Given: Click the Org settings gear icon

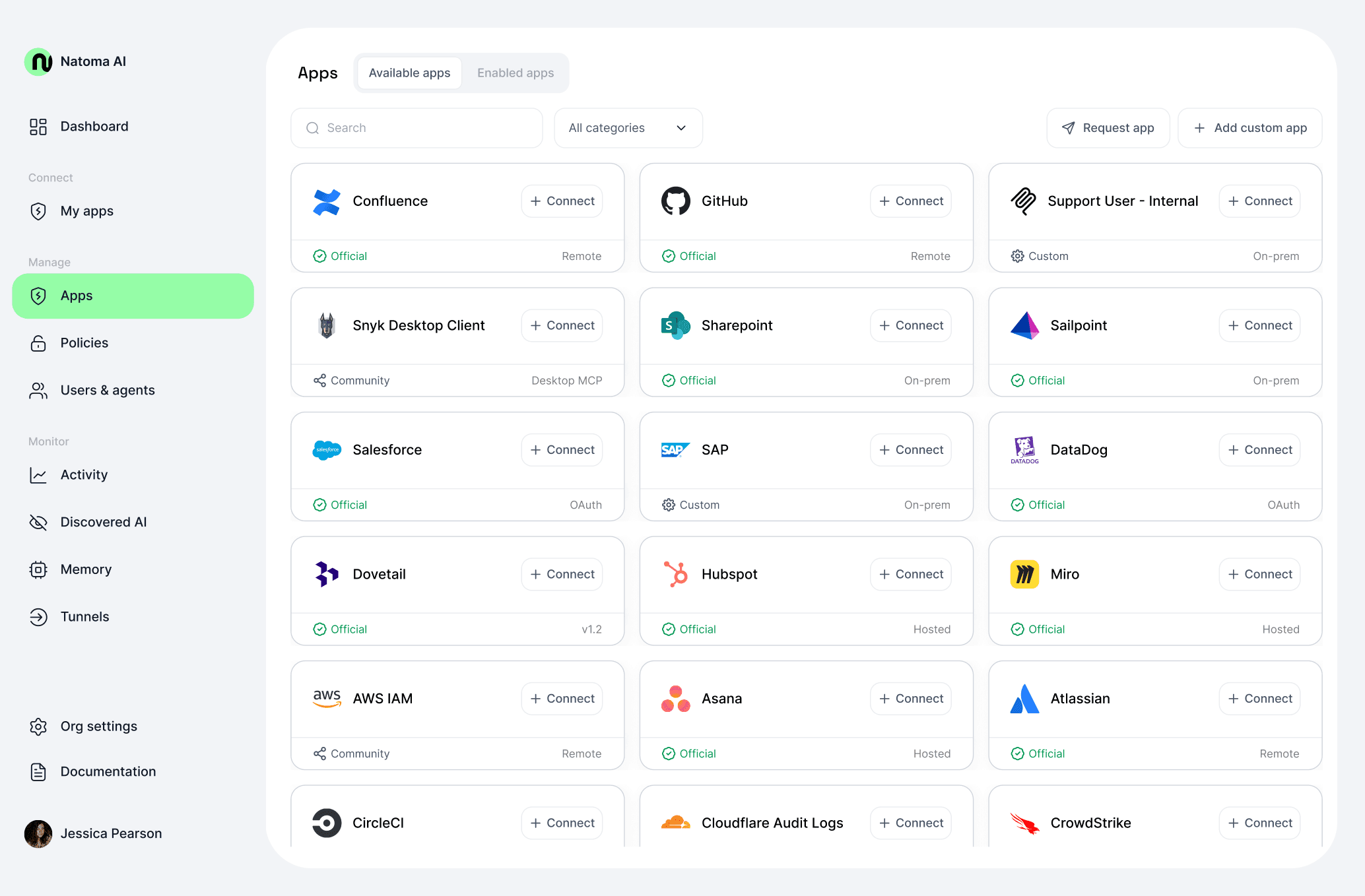Looking at the screenshot, I should click(x=38, y=726).
